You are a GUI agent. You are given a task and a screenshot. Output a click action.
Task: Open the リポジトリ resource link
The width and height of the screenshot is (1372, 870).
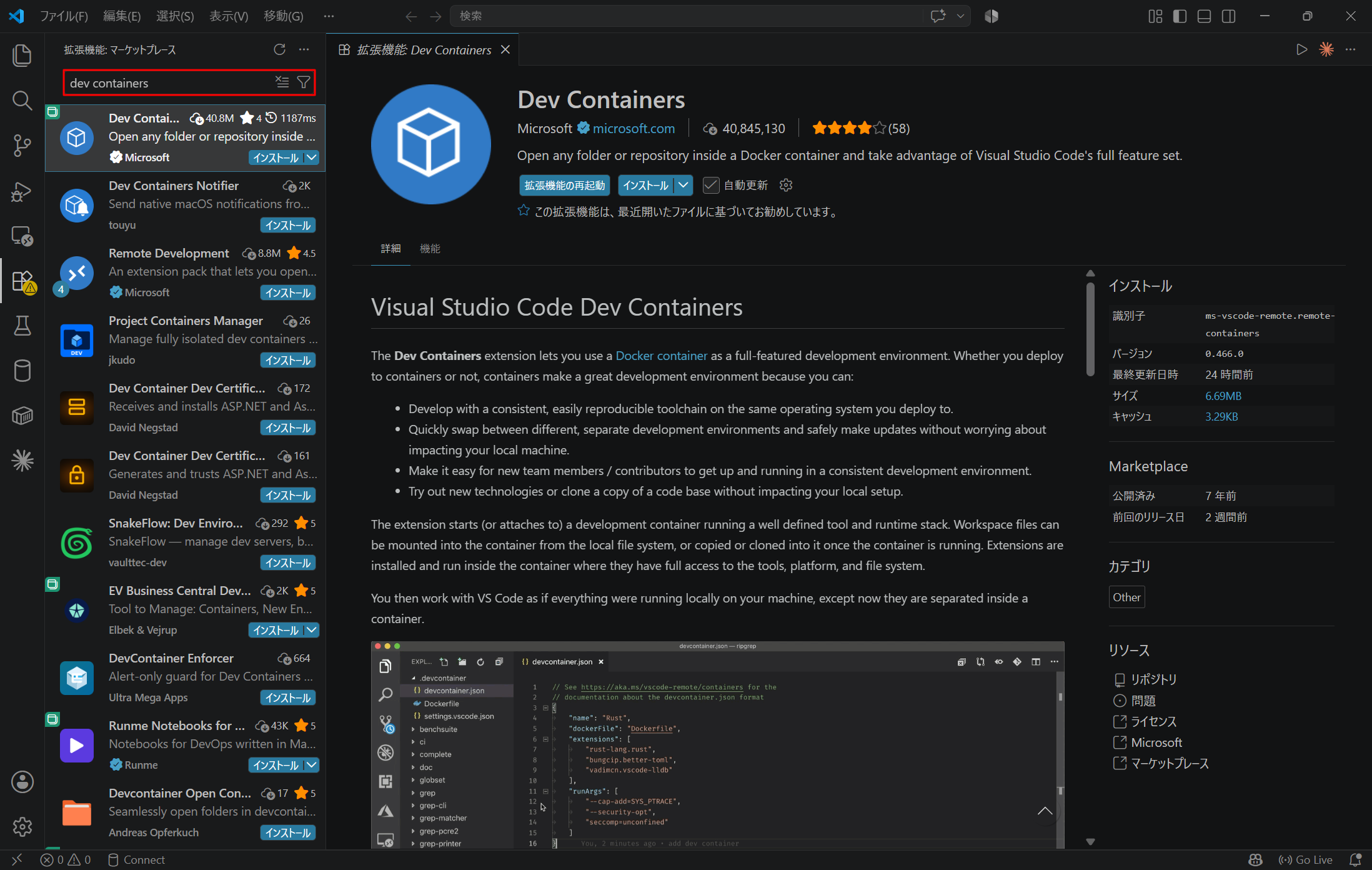click(1153, 679)
